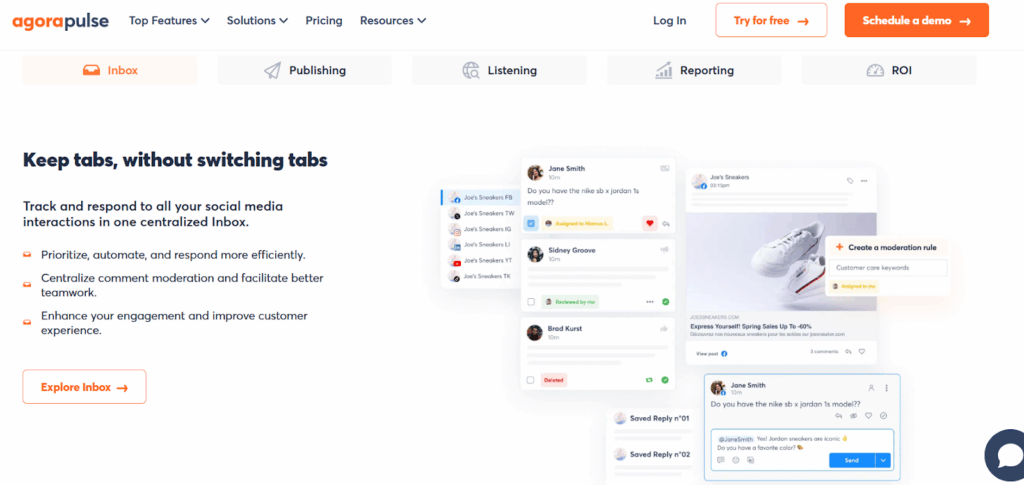The width and height of the screenshot is (1024, 485).
Task: Click the 3 comments text
Action: (824, 351)
